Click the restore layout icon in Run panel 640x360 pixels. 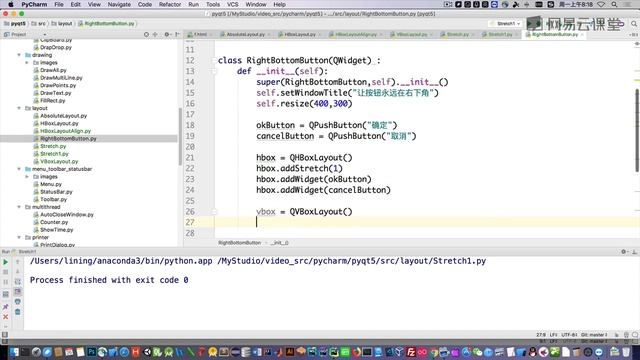coord(6,294)
